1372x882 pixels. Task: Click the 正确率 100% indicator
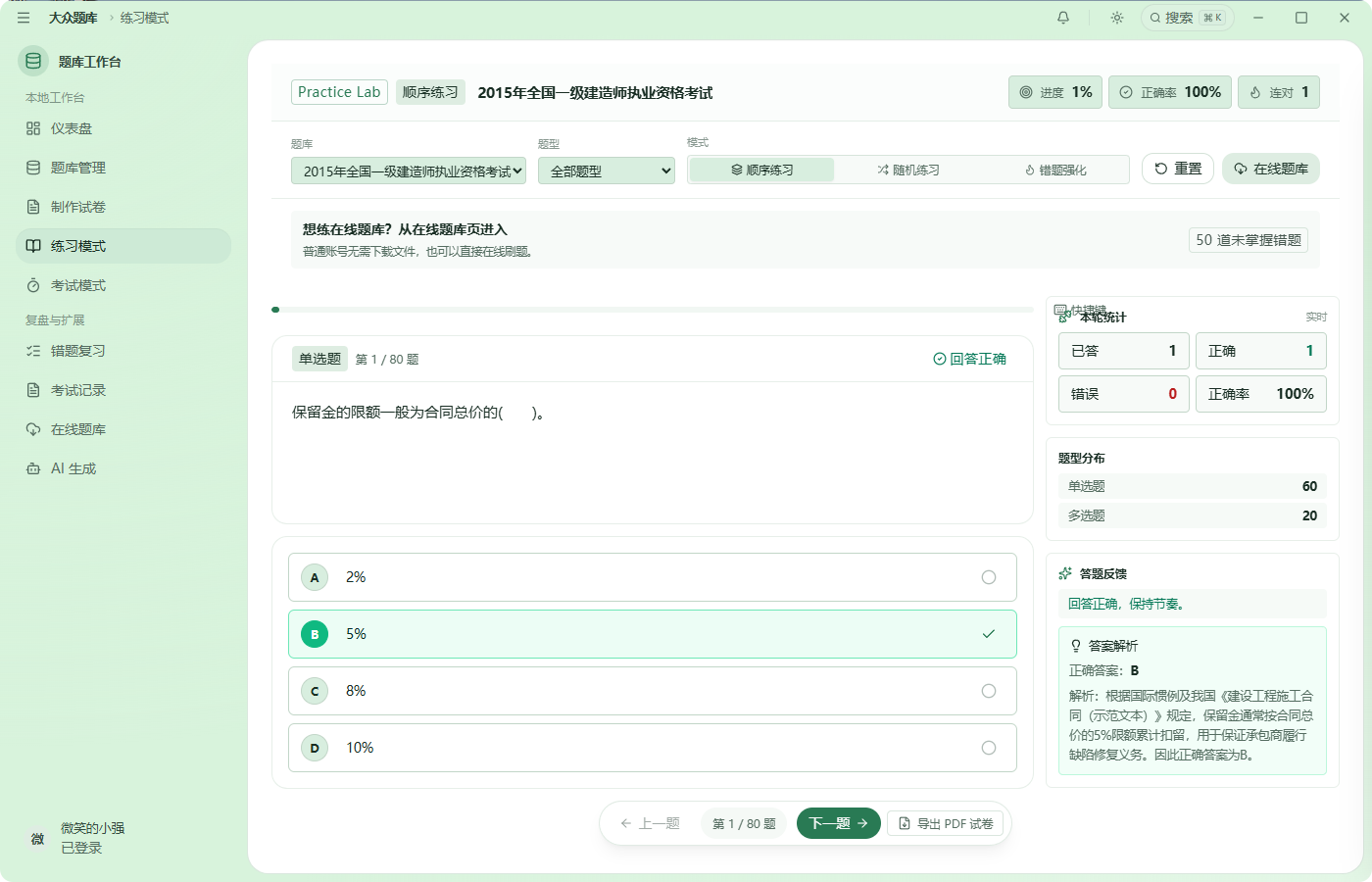pos(1170,92)
